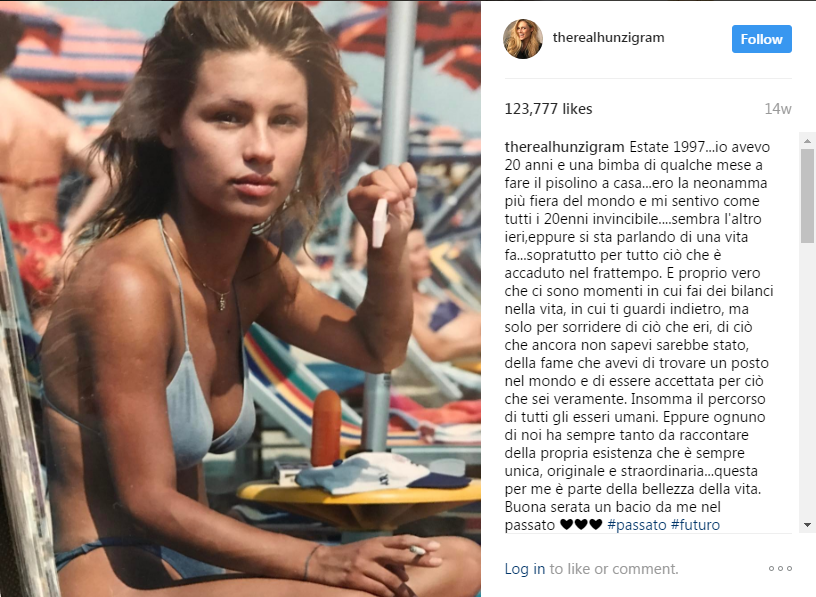The height and width of the screenshot is (597, 816).
Task: Open therealhunzigram username in caption
Action: coord(564,147)
